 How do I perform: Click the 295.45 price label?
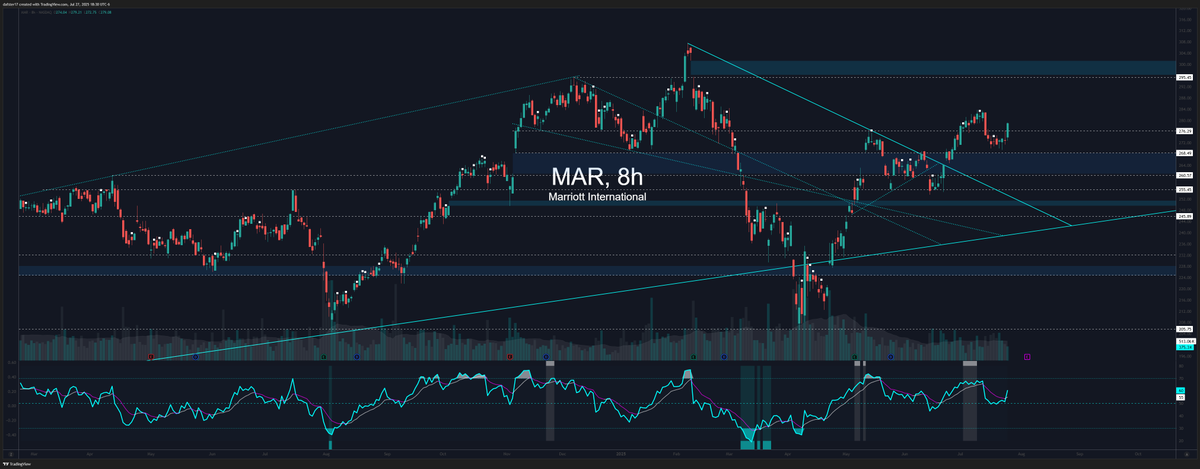click(1186, 77)
